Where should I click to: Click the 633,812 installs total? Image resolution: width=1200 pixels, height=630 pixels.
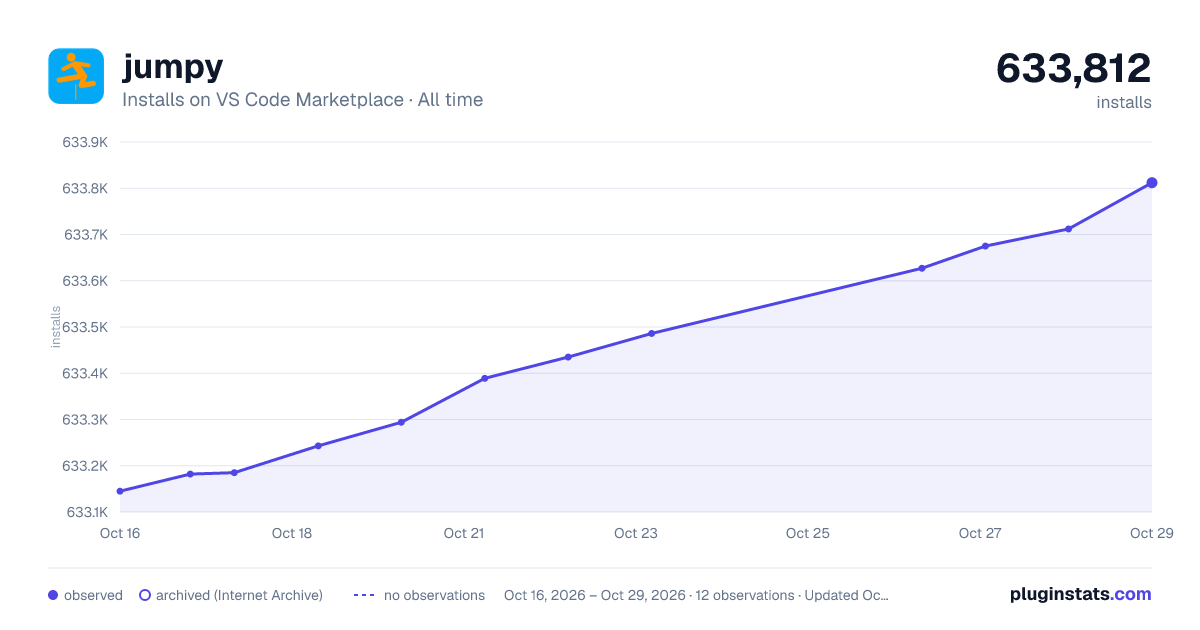(x=1074, y=69)
